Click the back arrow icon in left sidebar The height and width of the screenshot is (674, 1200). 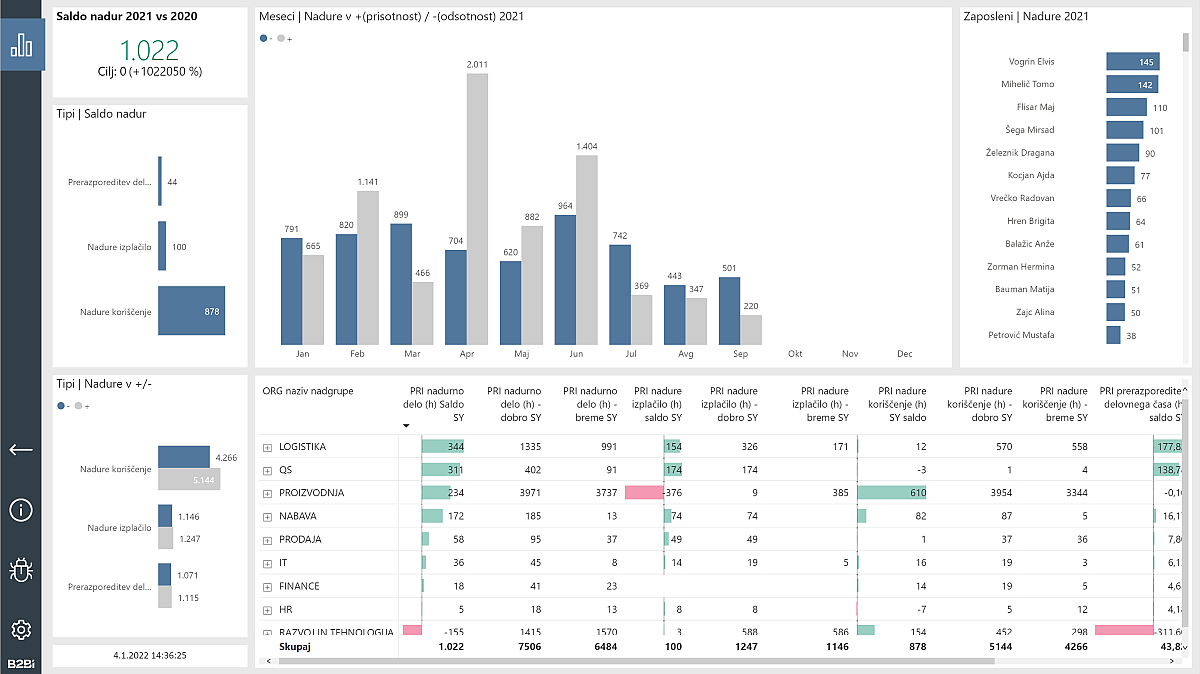pyautogui.click(x=21, y=450)
